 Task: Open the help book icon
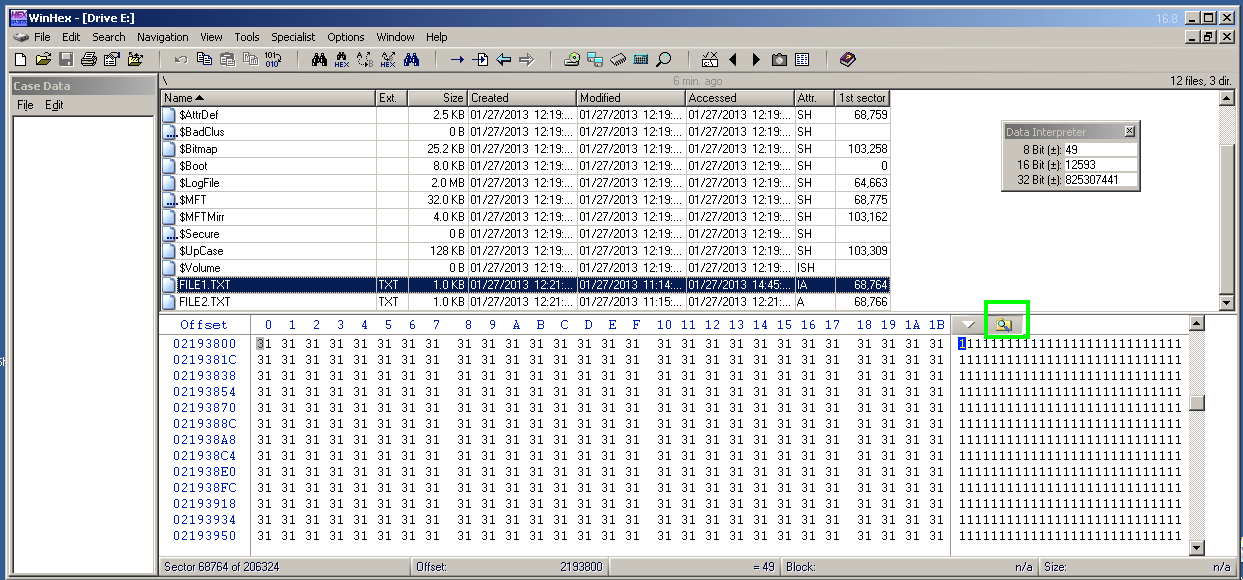pyautogui.click(x=848, y=60)
